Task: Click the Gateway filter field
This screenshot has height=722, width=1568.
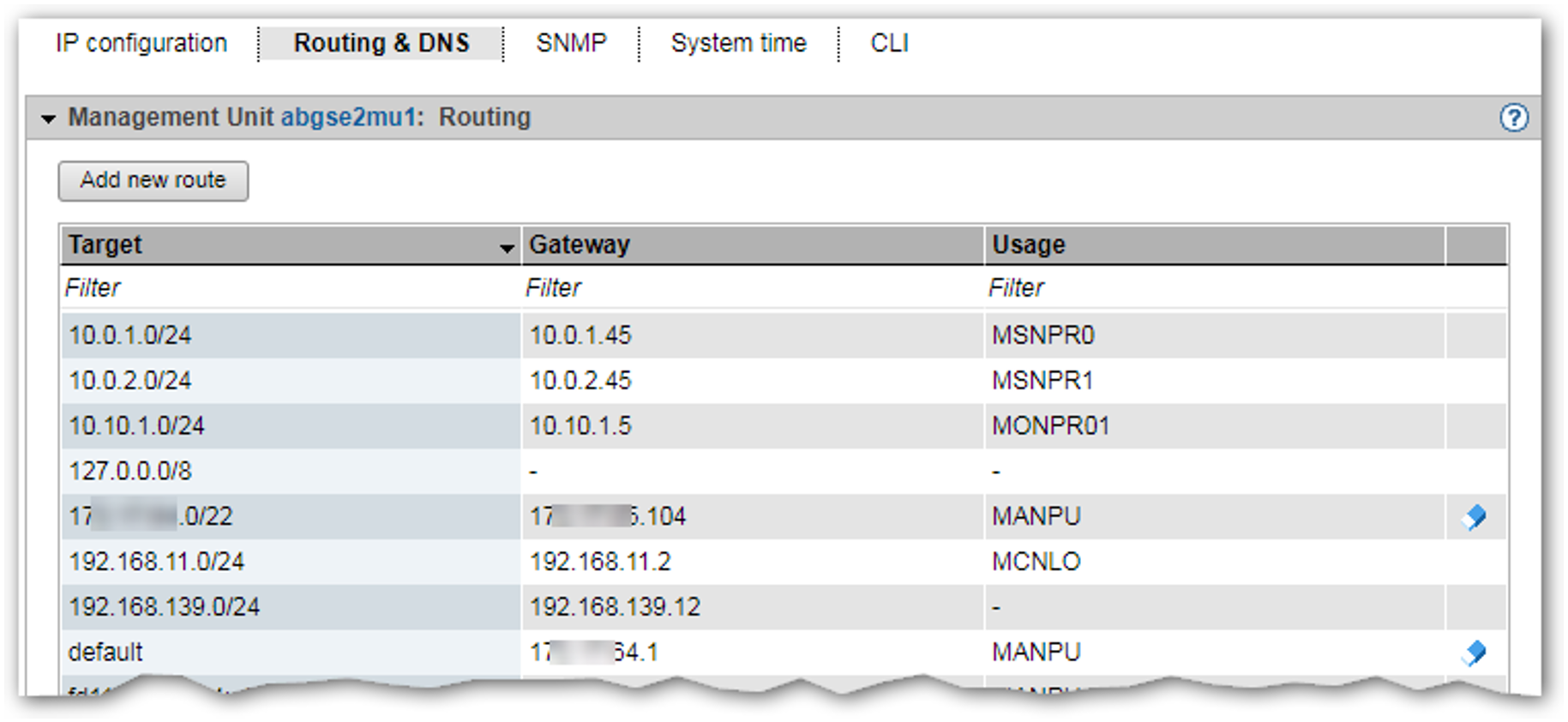Action: 751,288
